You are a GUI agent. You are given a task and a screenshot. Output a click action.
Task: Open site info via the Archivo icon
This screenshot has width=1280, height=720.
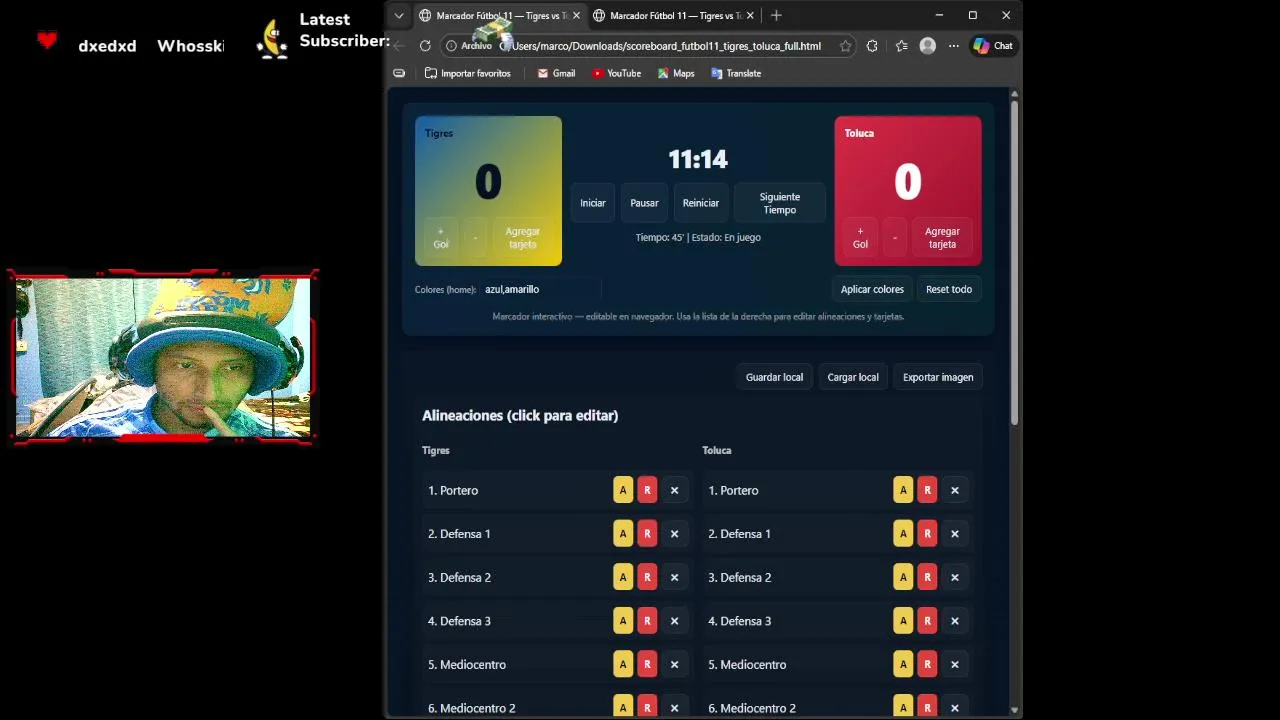pos(470,46)
